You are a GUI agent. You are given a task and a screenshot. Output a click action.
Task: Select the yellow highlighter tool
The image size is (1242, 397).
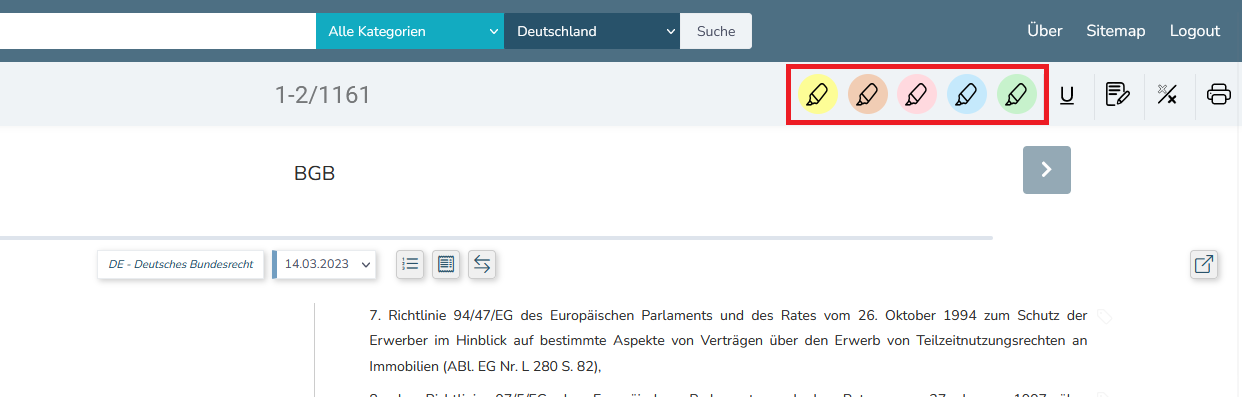pyautogui.click(x=817, y=95)
